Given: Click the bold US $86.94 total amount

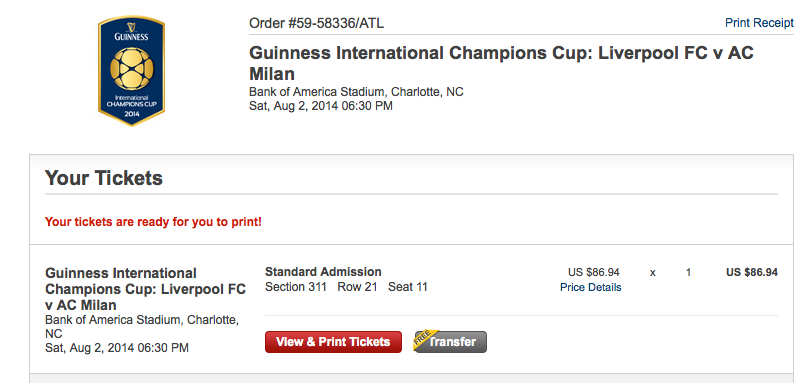Looking at the screenshot, I should click(752, 272).
